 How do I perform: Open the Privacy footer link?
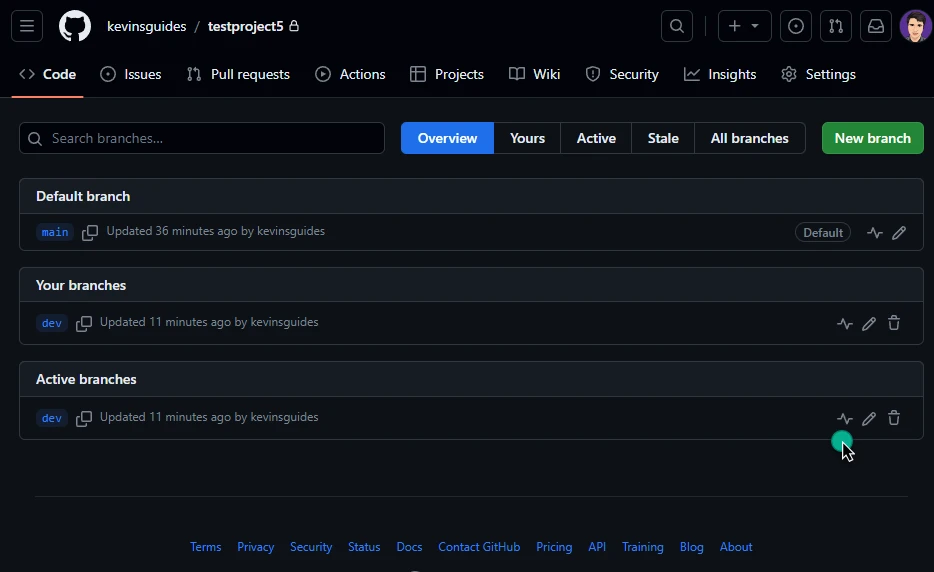click(256, 547)
